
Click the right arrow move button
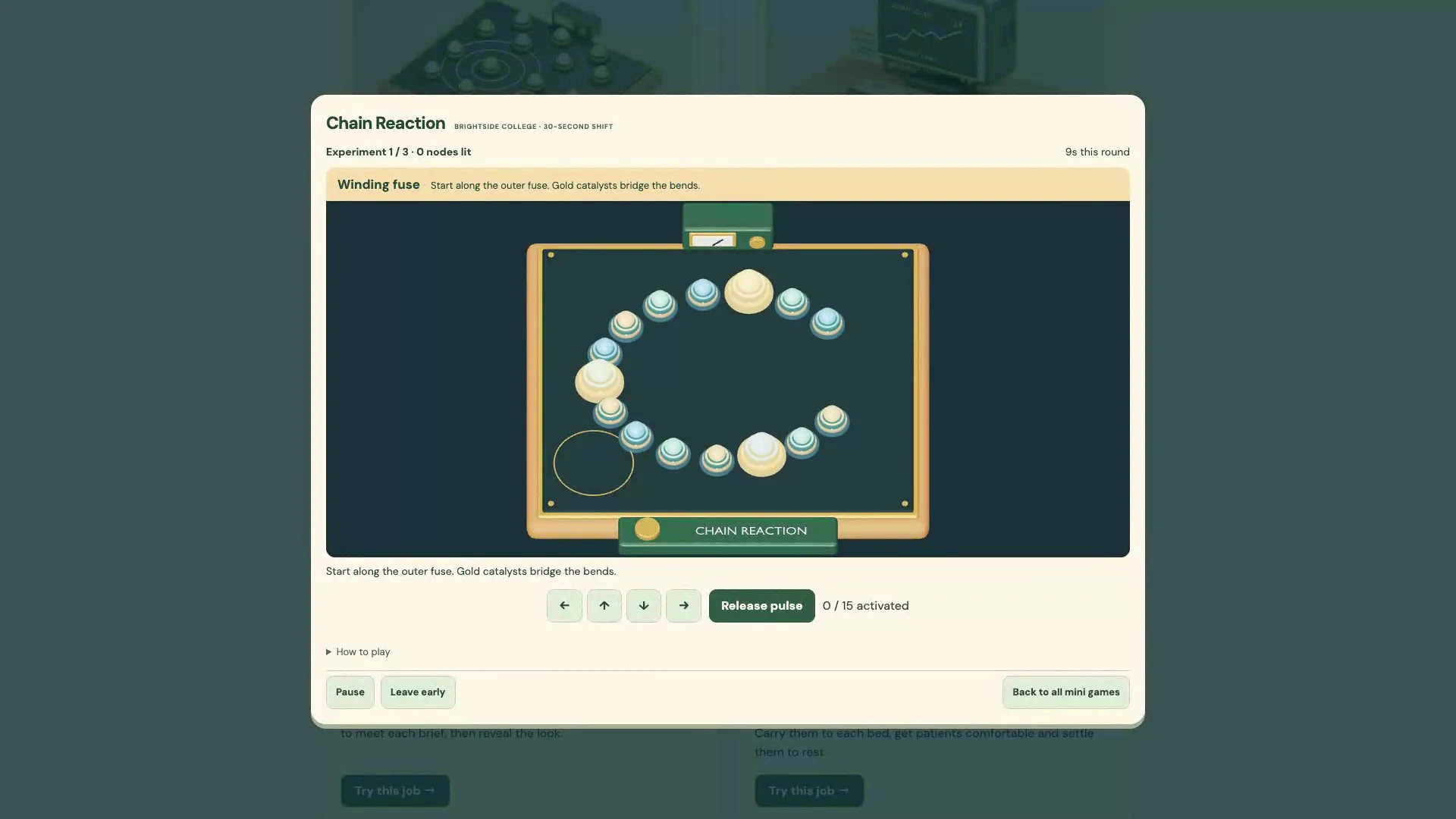683,605
